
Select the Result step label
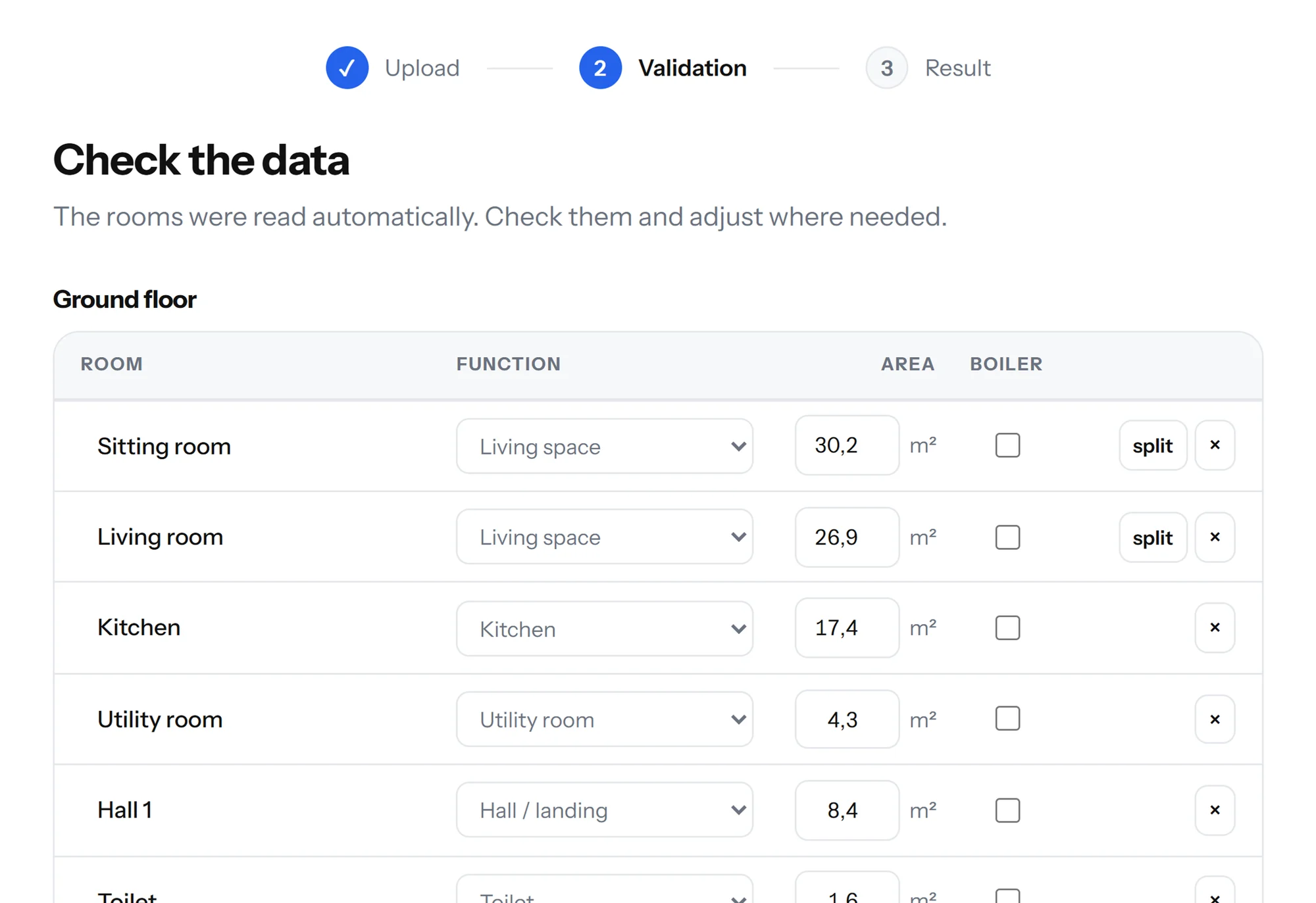click(x=957, y=68)
